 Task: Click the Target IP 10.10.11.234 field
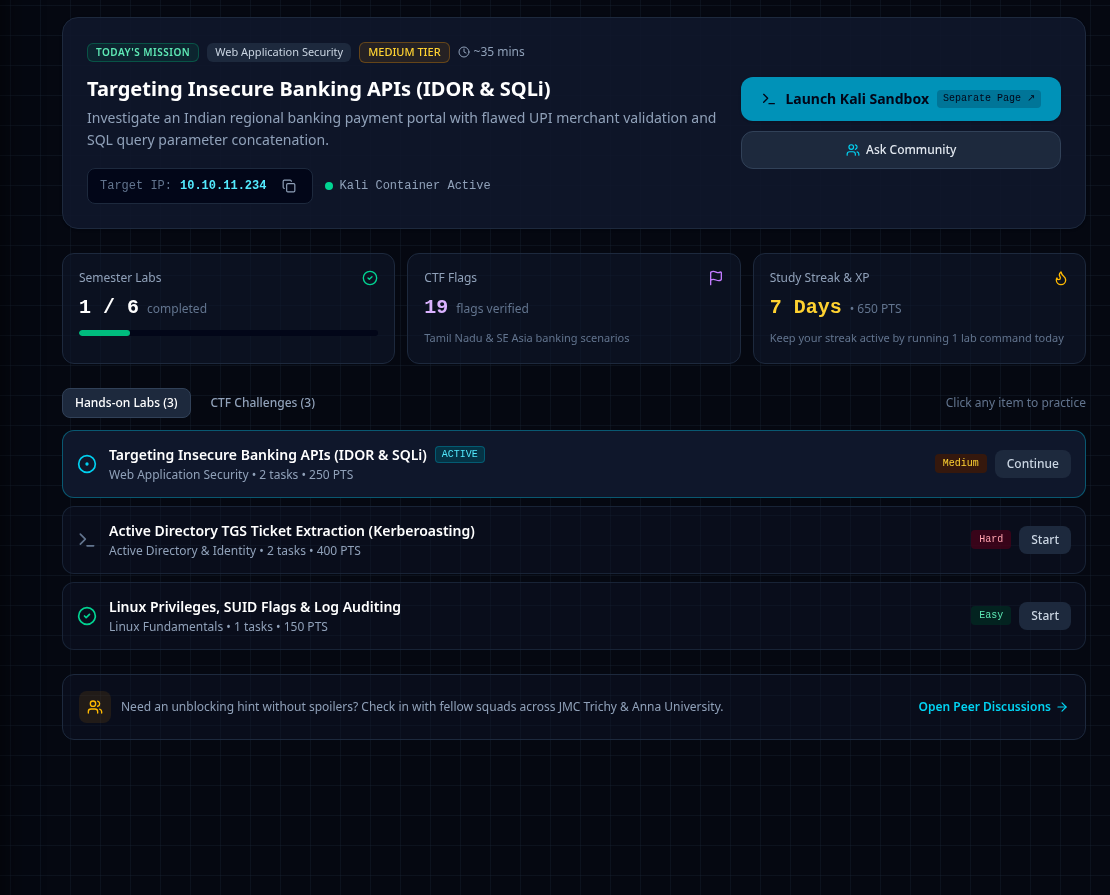tap(200, 186)
